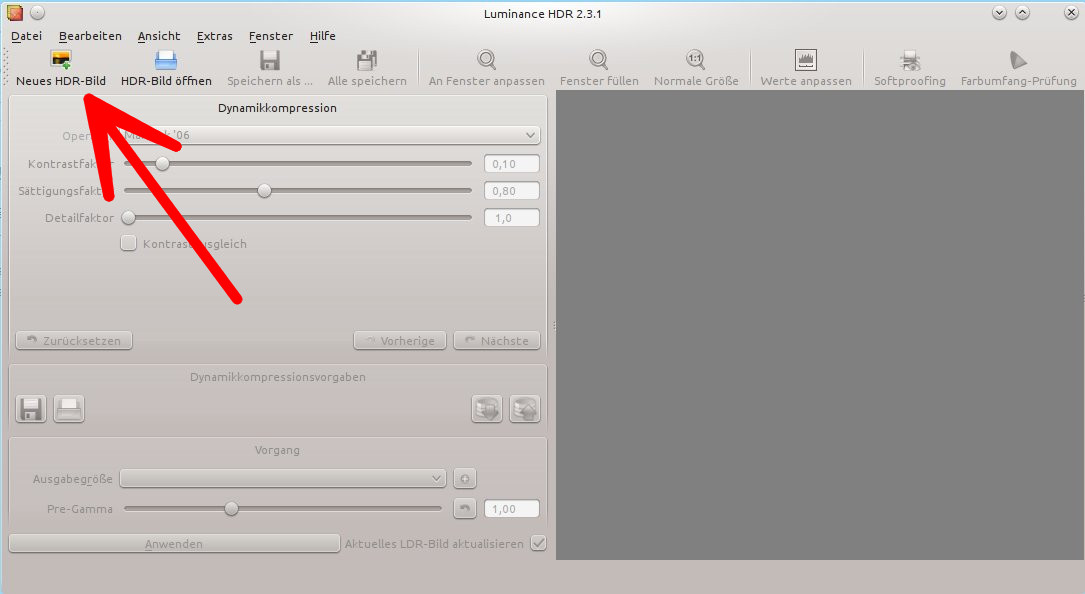Click the Zurücksetzen button
Viewport: 1085px width, 594px height.
click(74, 341)
